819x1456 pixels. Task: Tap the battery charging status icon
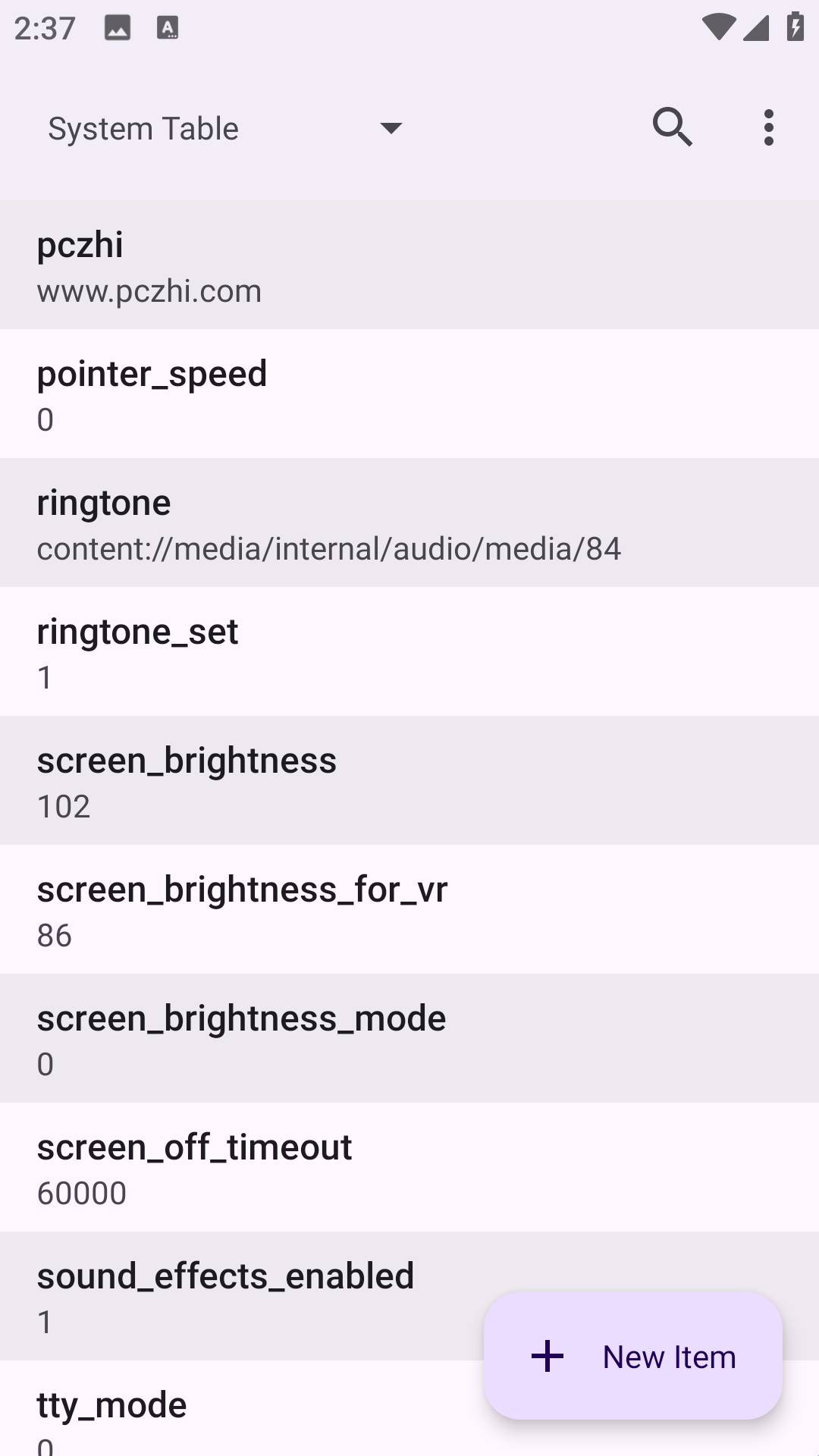pyautogui.click(x=795, y=28)
